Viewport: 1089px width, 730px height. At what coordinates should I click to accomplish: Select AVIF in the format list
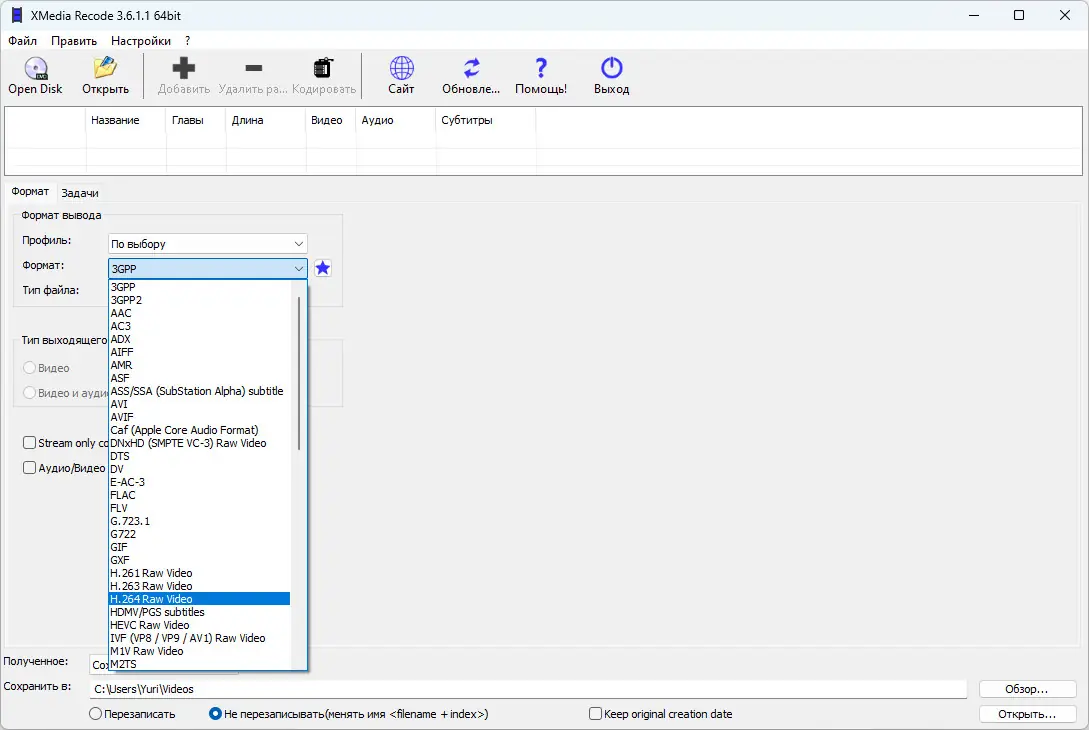pos(199,417)
